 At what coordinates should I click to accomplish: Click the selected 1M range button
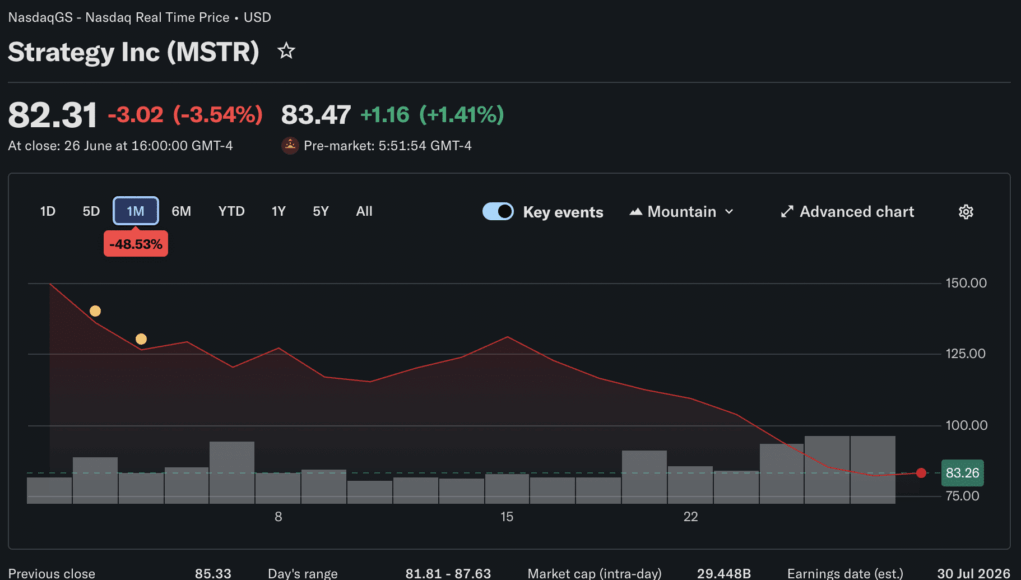135,211
